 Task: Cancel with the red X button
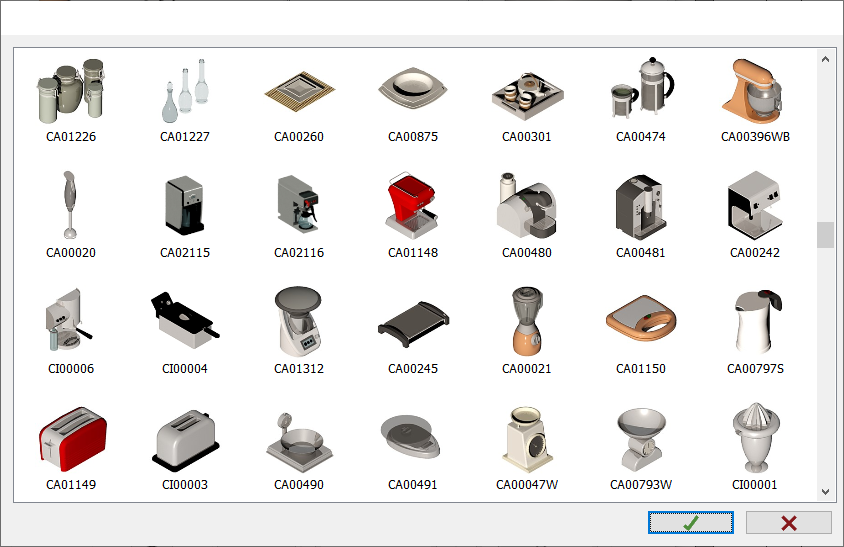pyautogui.click(x=789, y=522)
